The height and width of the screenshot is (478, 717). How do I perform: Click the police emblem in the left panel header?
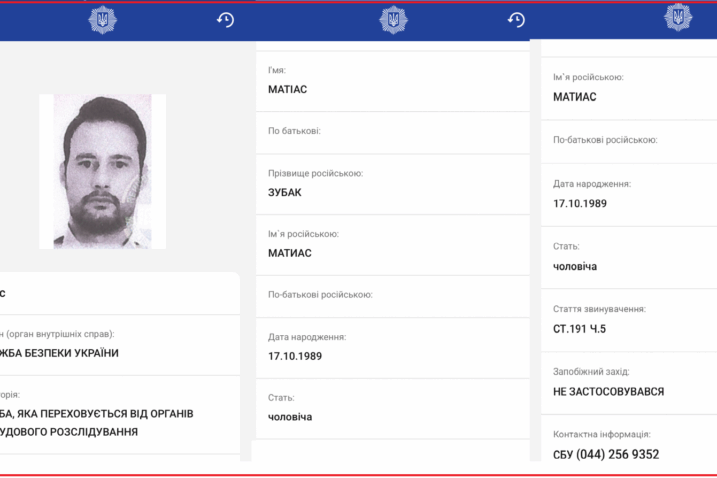tap(102, 20)
